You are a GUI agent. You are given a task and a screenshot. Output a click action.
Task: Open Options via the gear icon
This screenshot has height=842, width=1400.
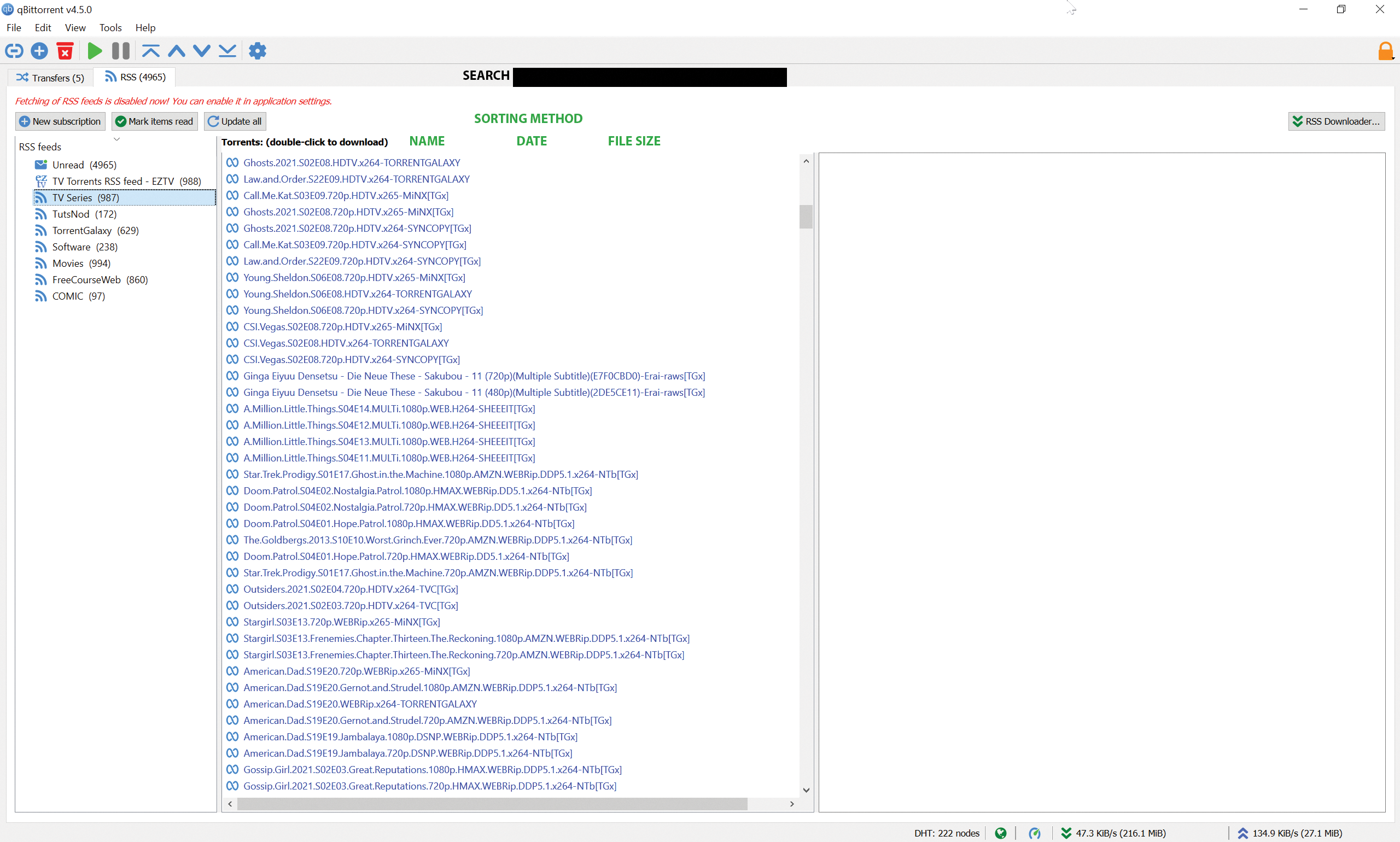258,51
